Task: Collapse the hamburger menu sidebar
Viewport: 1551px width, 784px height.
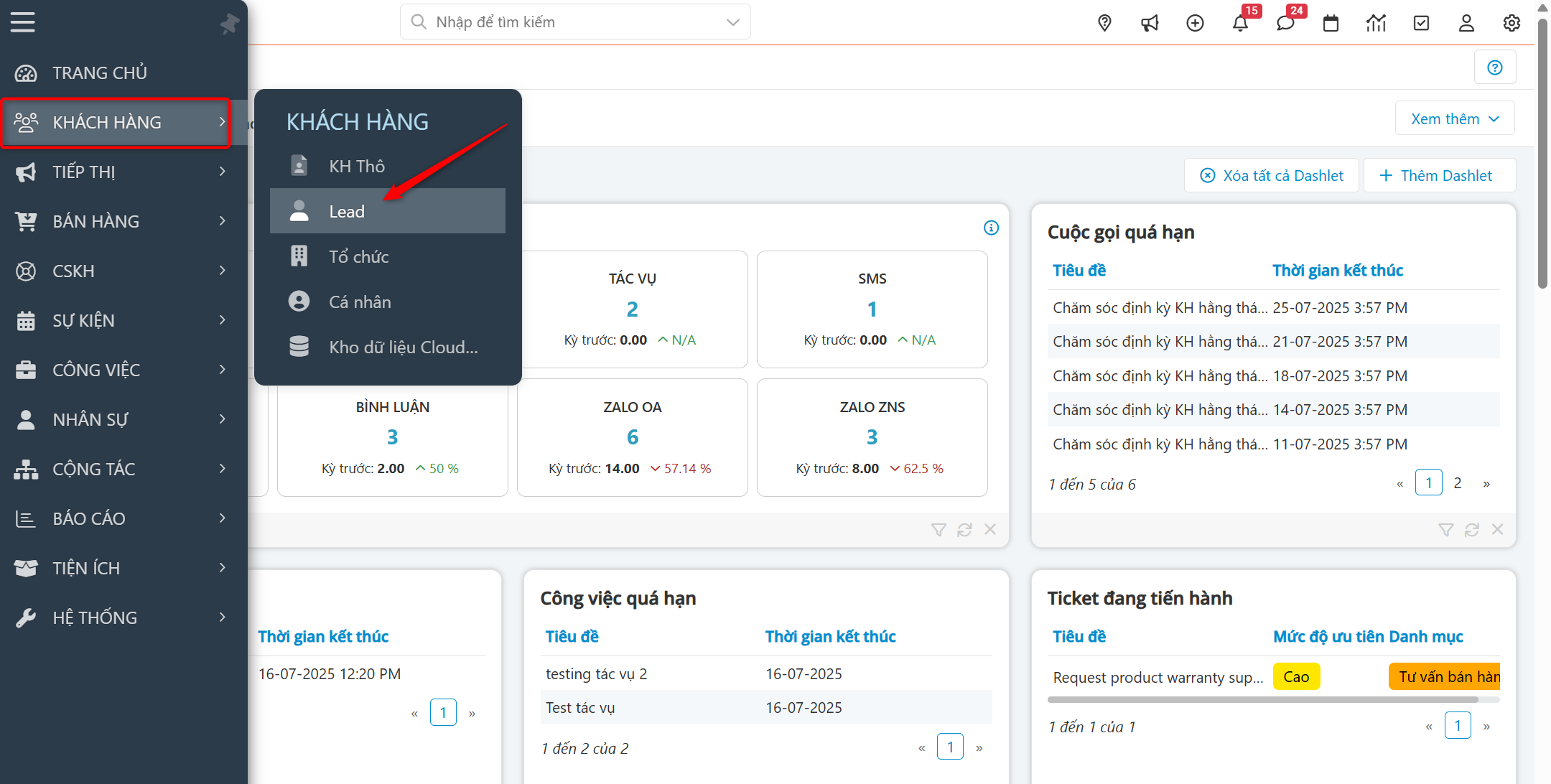Action: (22, 22)
